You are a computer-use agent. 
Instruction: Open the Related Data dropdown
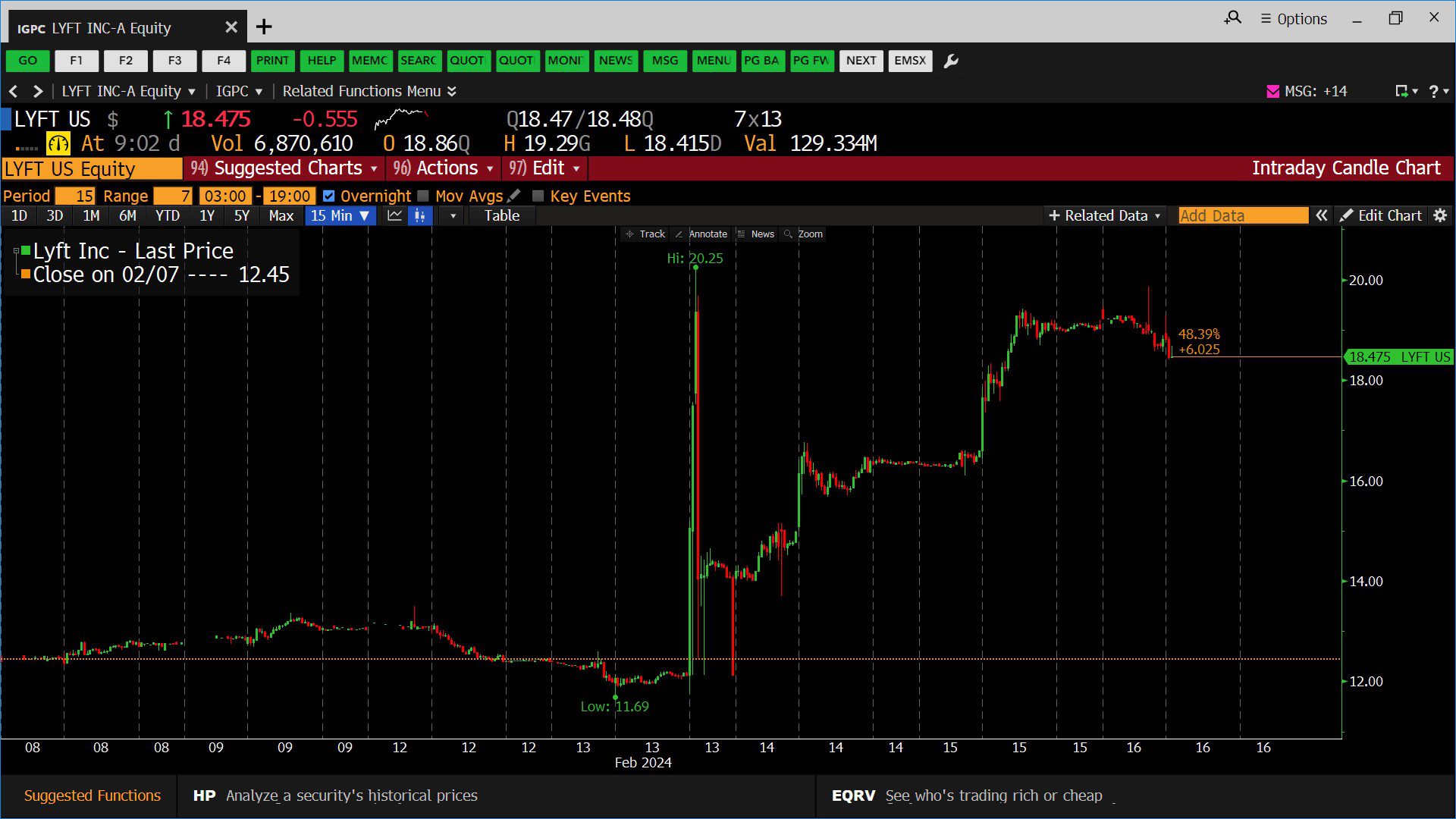click(1104, 215)
